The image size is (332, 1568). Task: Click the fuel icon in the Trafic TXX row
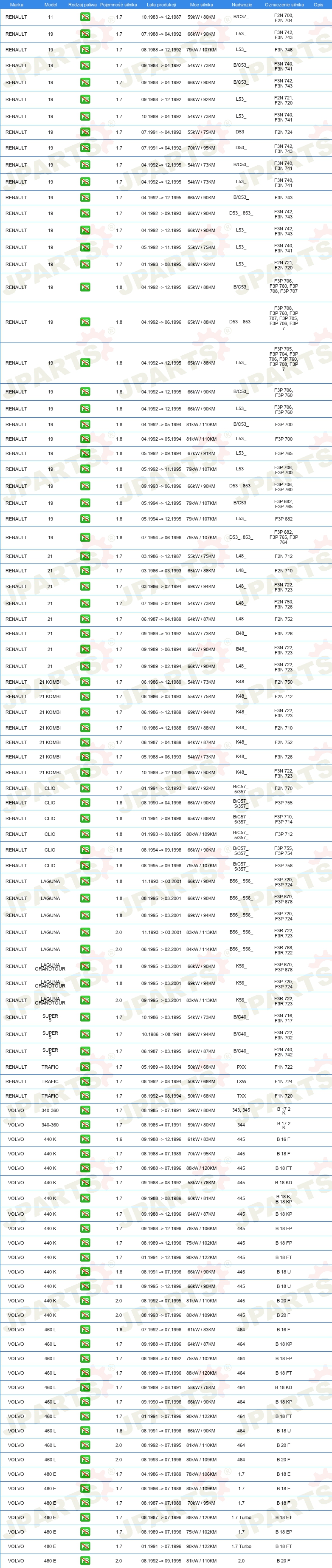[x=85, y=1095]
